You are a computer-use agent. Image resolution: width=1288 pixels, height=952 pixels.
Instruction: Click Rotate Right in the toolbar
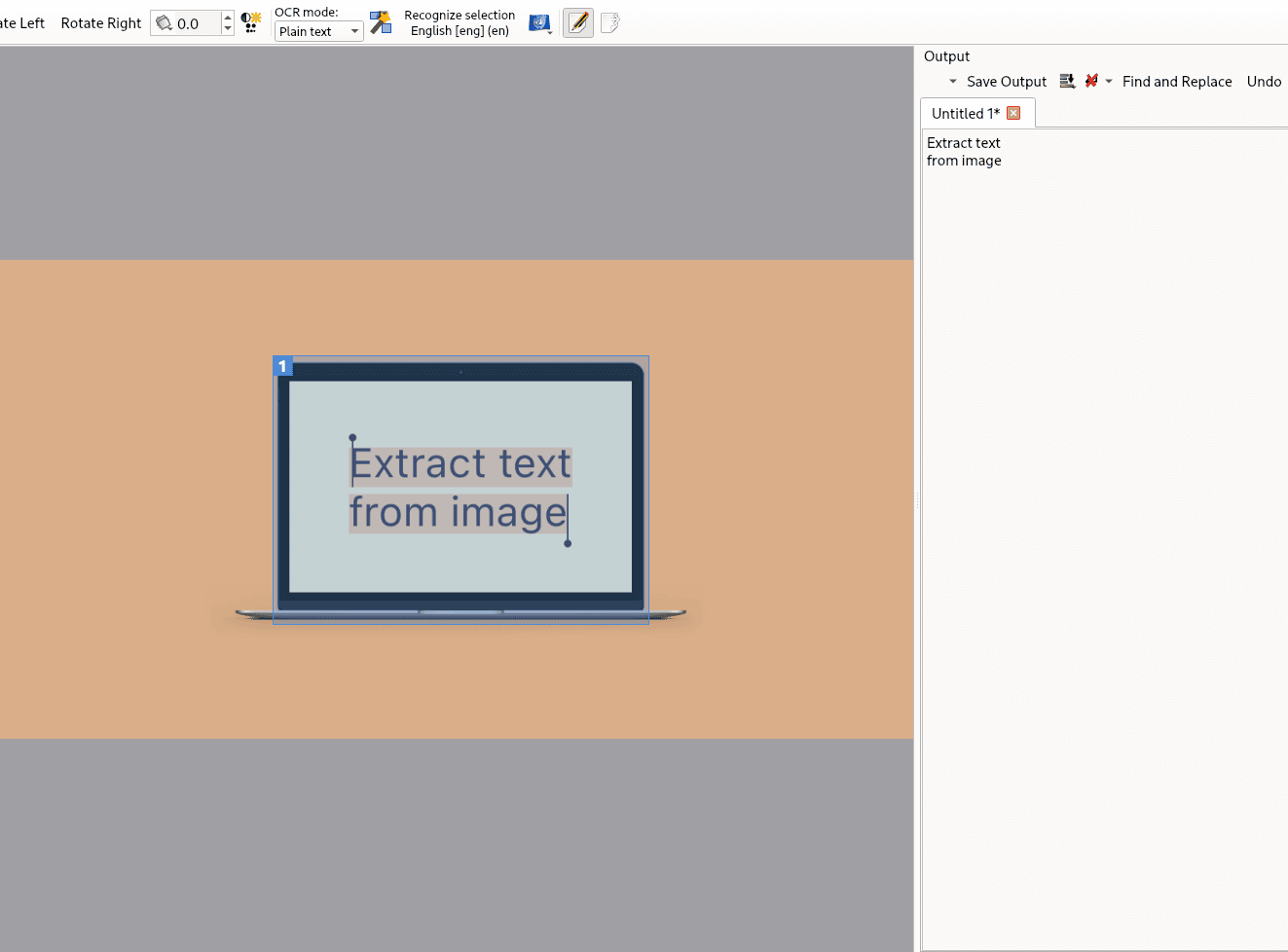point(101,23)
